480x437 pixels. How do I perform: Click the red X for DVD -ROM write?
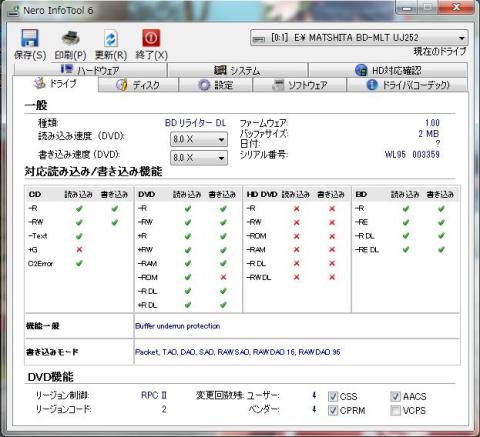(223, 277)
